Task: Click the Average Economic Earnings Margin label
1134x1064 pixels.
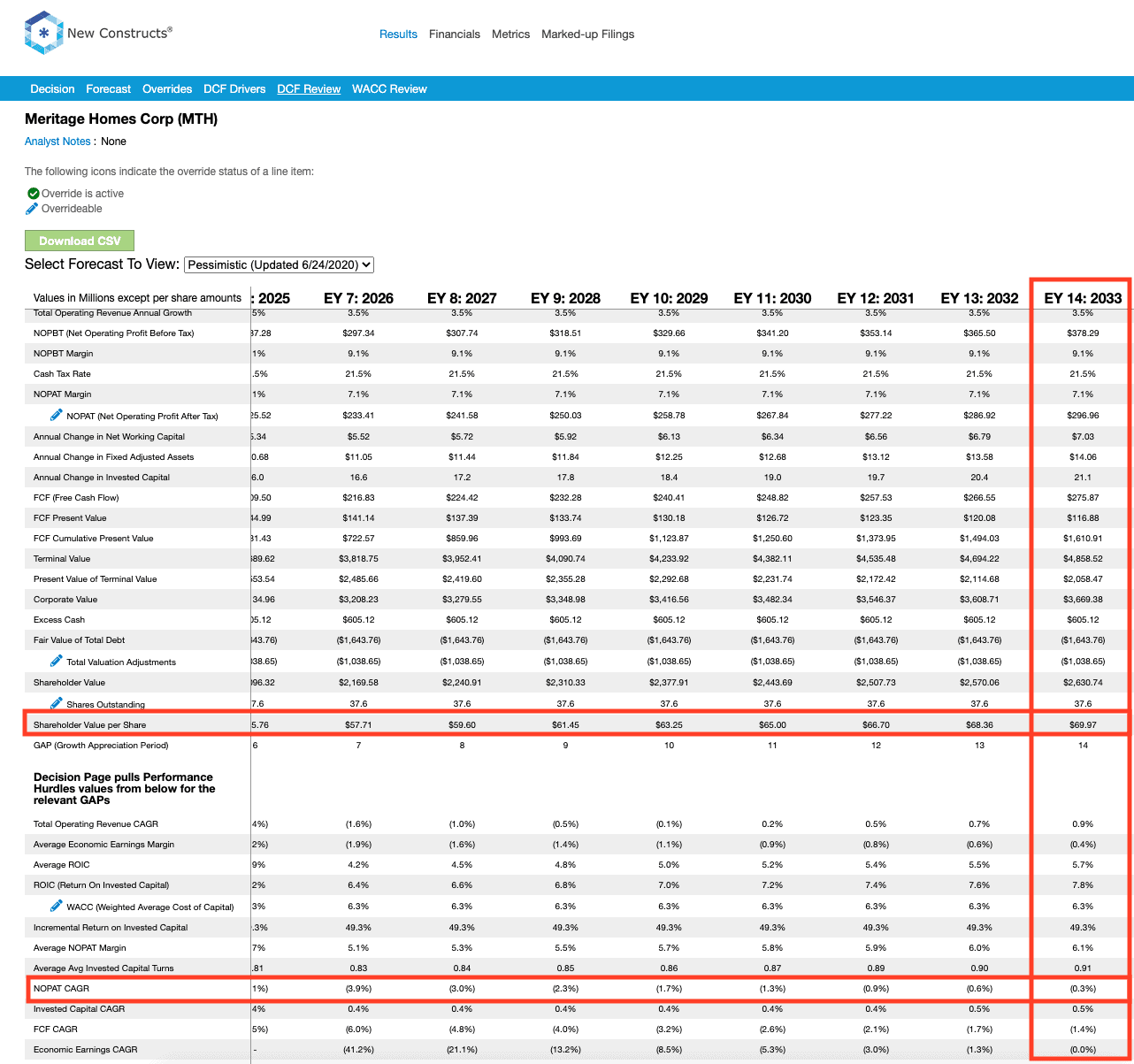Action: click(103, 845)
